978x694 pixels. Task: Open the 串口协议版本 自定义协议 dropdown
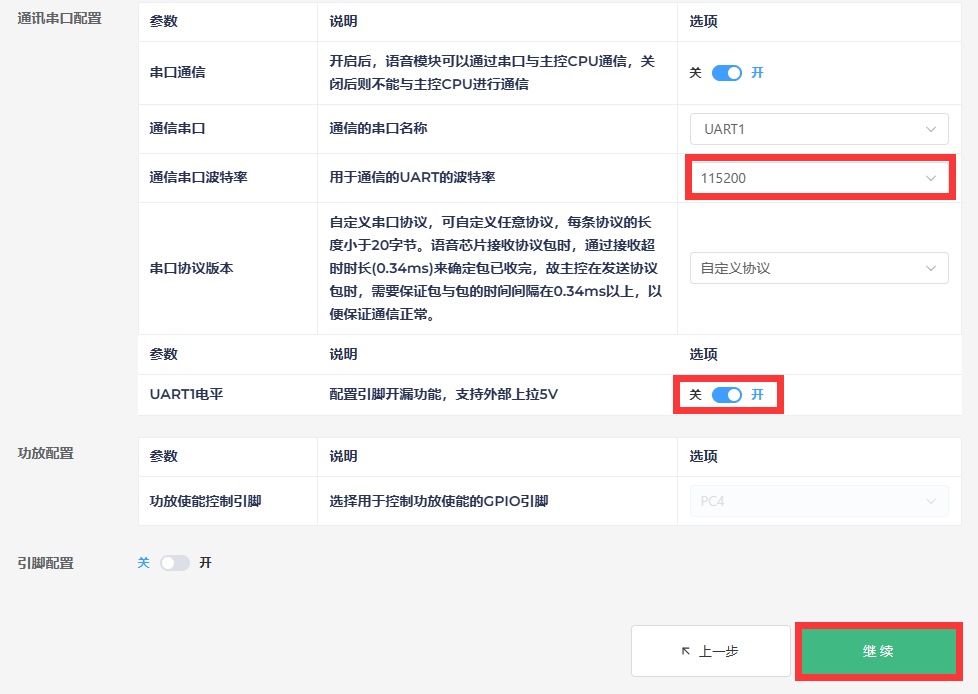coord(818,268)
